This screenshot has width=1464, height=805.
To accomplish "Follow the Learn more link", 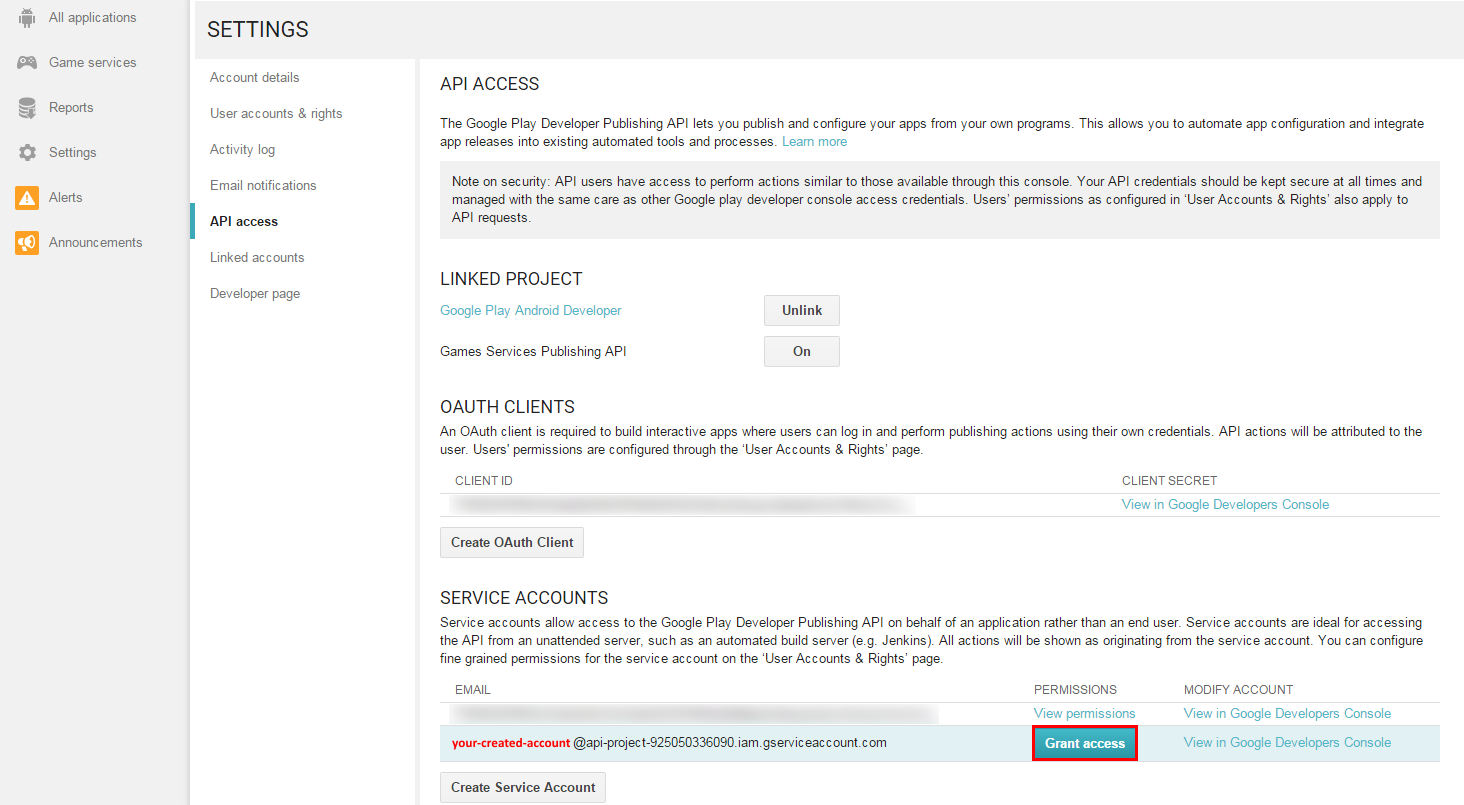I will pos(814,142).
